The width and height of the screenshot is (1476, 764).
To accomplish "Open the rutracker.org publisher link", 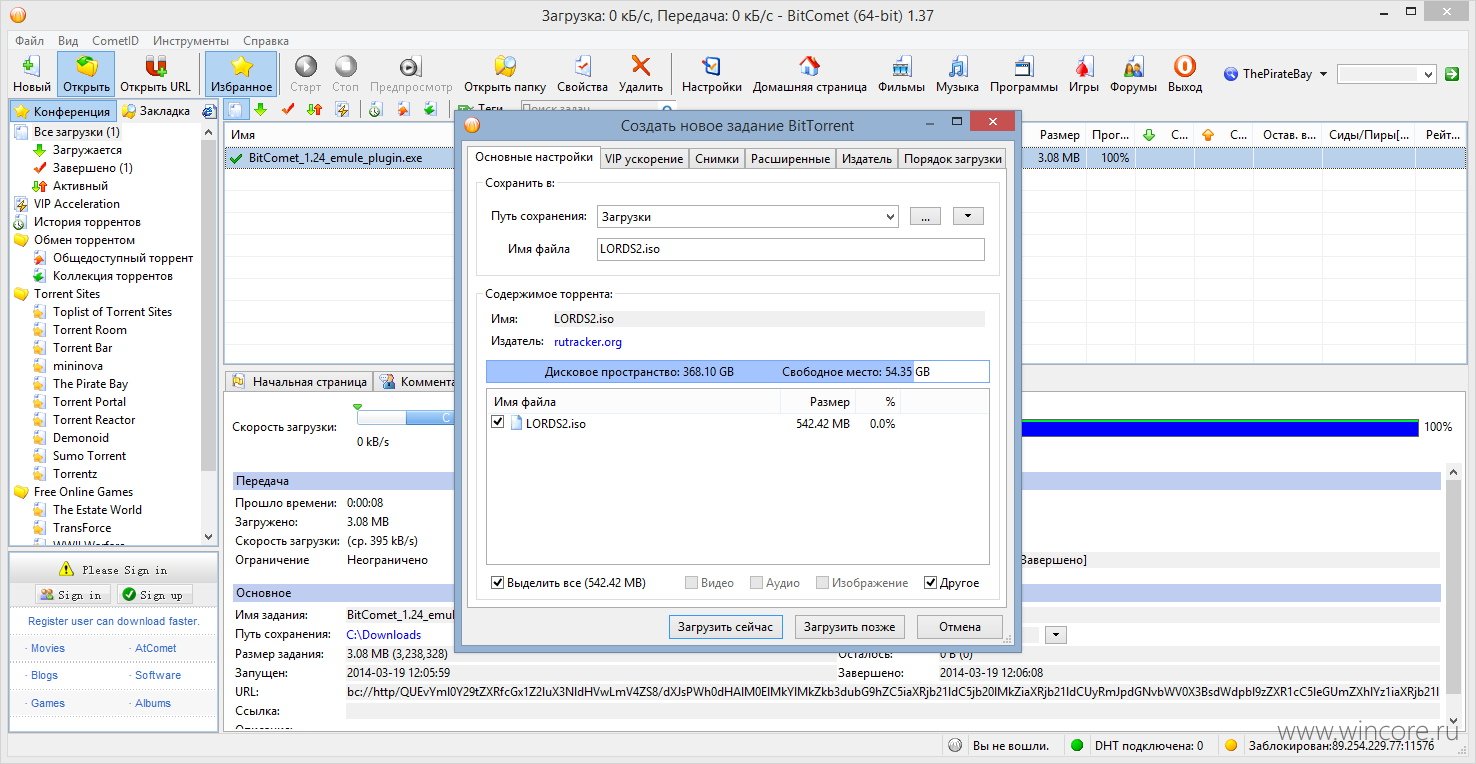I will 588,342.
